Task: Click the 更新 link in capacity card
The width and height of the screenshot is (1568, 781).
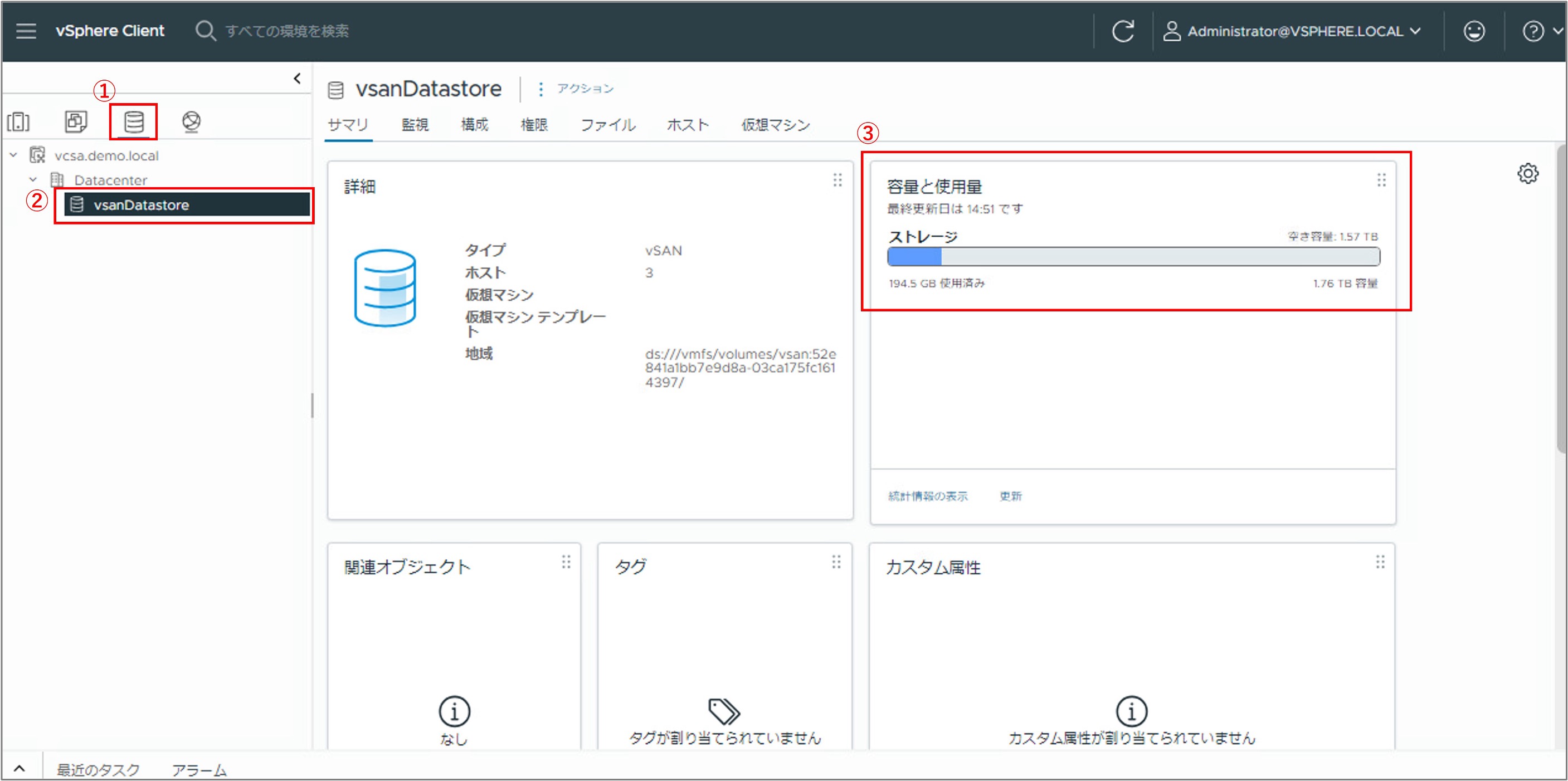Action: 1010,496
